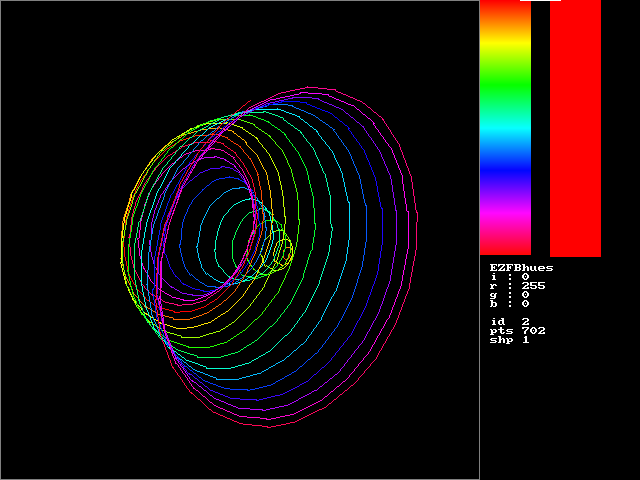Click the 'id 2' readout
The height and width of the screenshot is (480, 640).
tap(509, 322)
